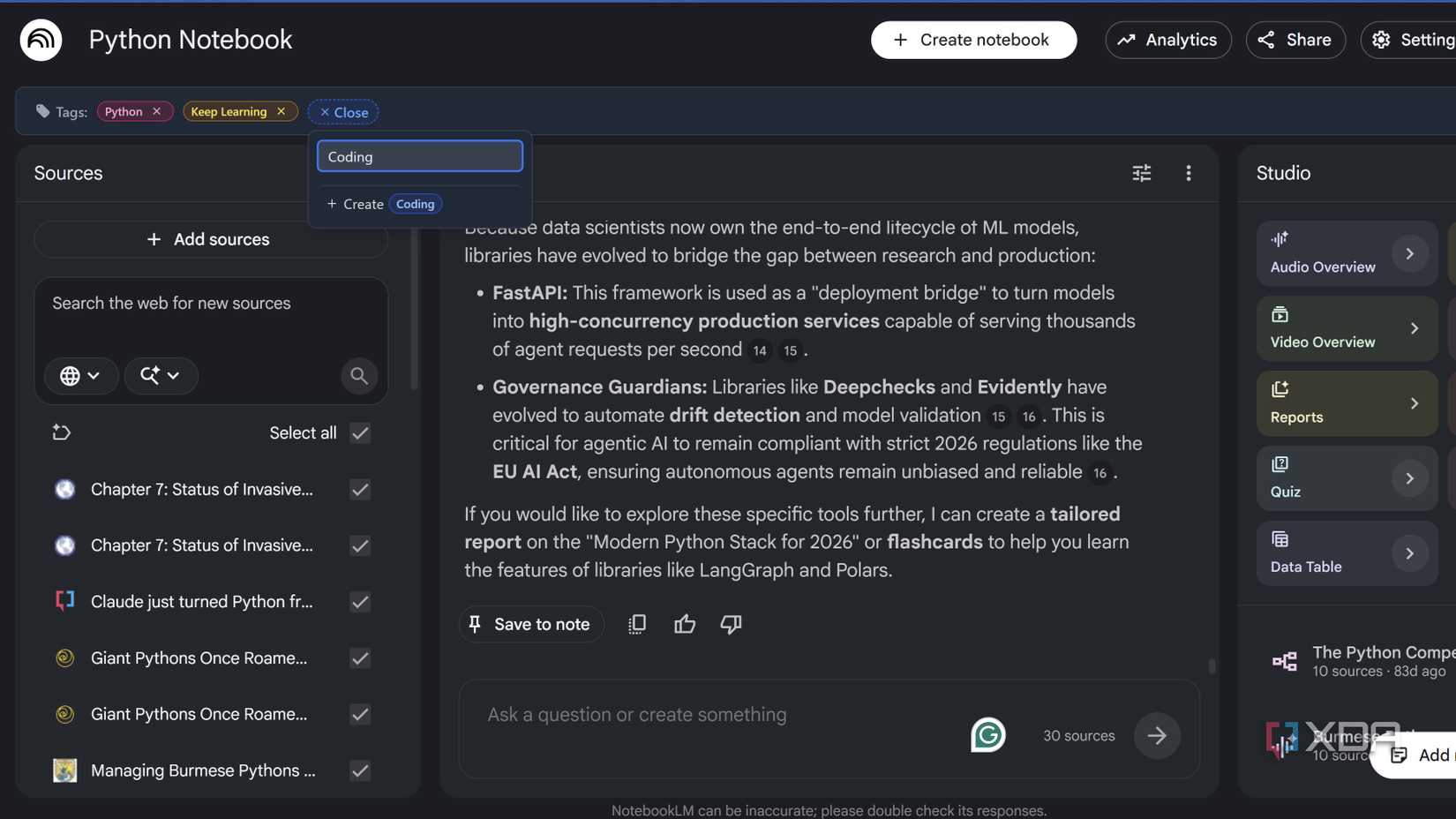Give the response a thumbs down
Screen dimensions: 1456x819
(x=731, y=624)
